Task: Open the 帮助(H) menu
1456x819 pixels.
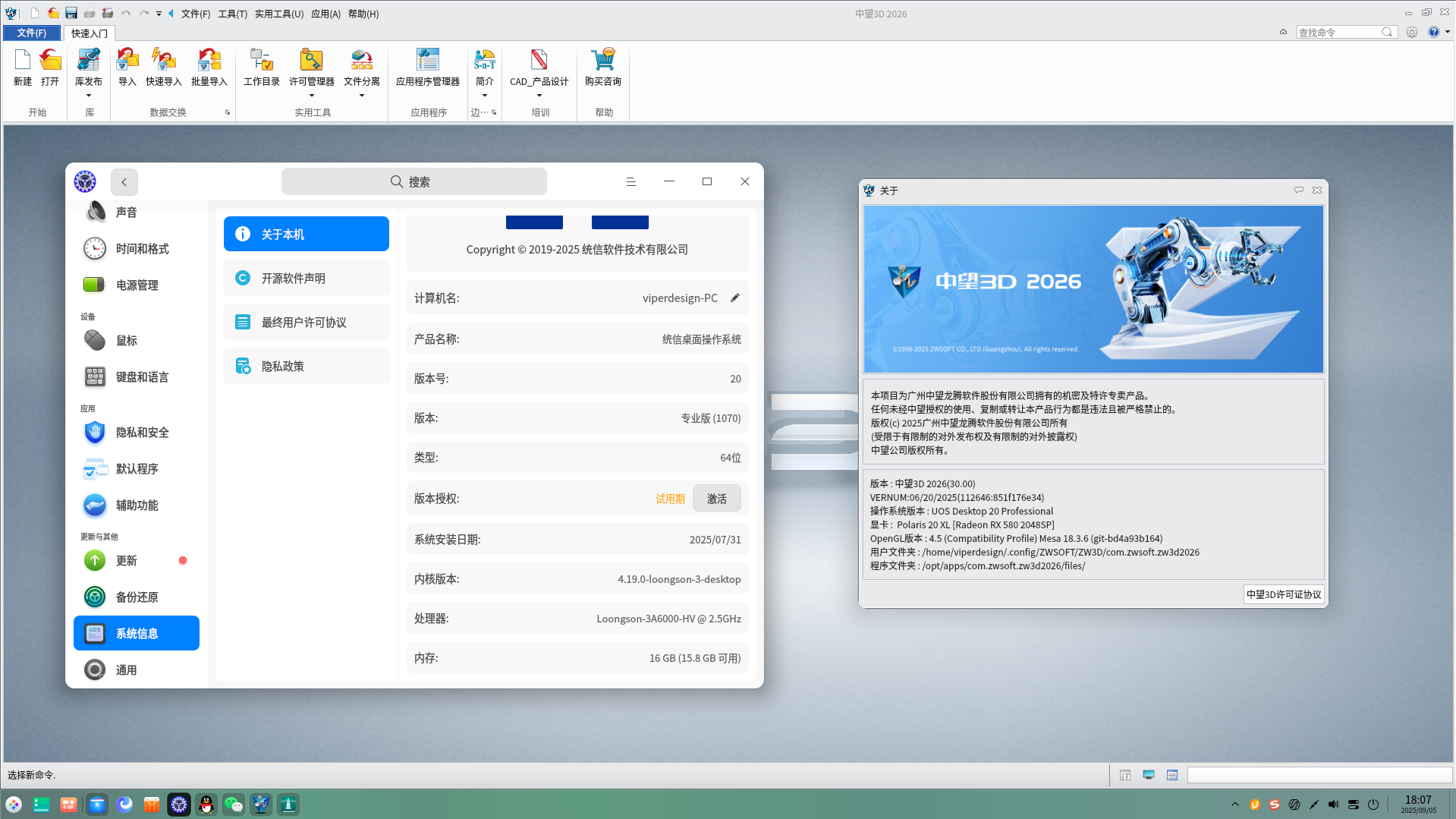Action: pos(363,14)
